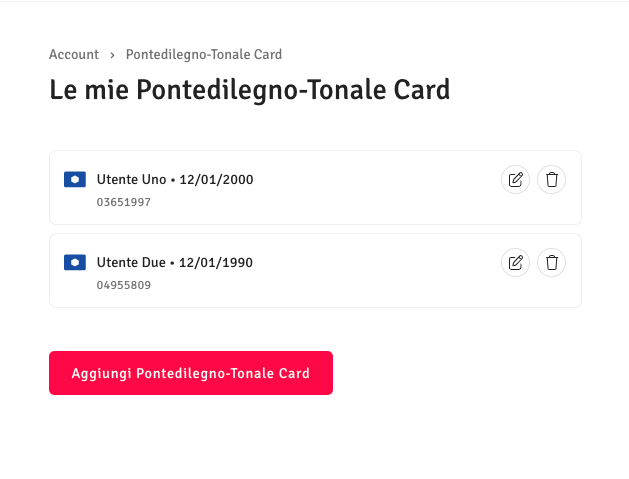Screen dimensions: 629x479
Task: Select the Utente Uno name text
Action: (x=131, y=179)
